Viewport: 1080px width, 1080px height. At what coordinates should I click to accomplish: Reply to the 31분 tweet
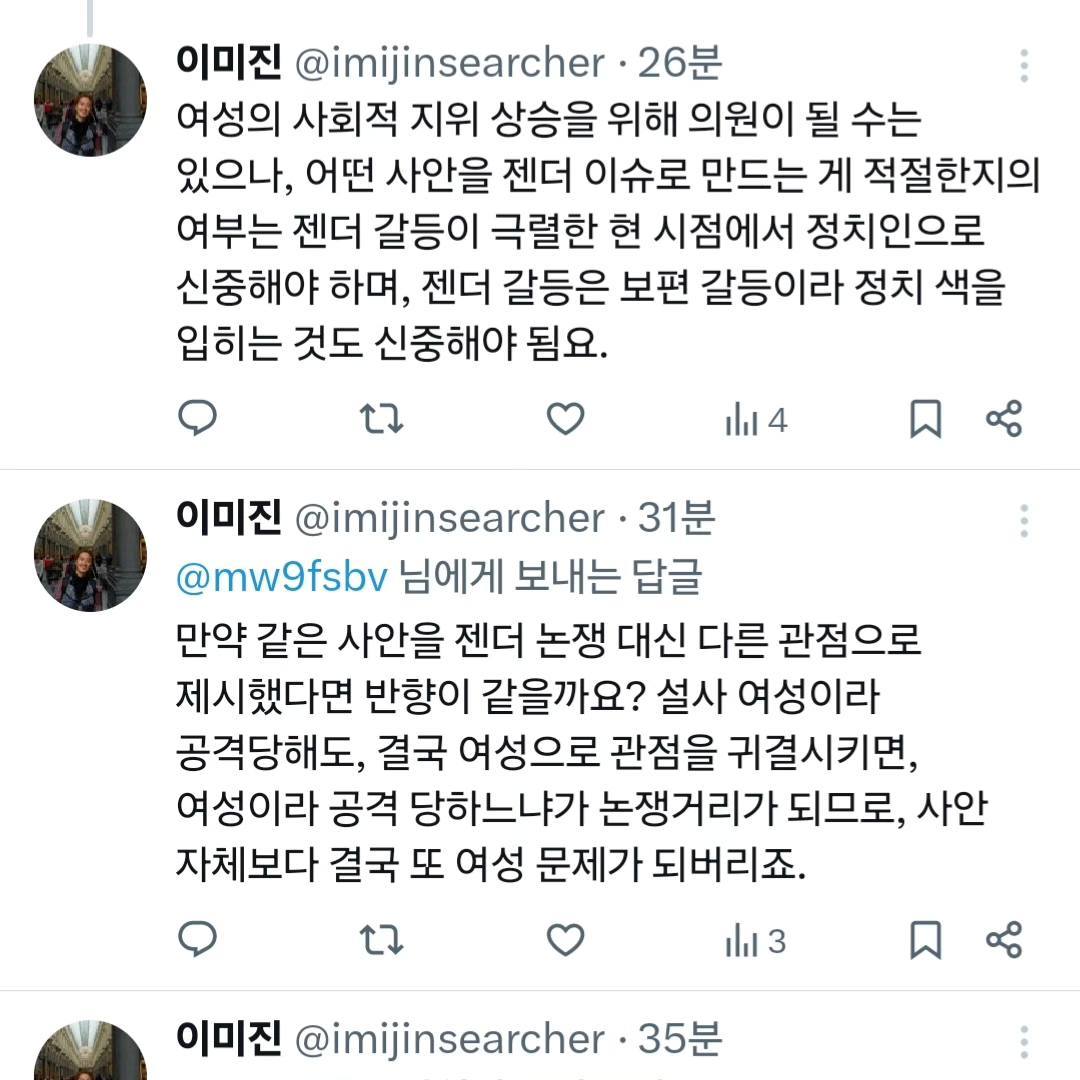tap(197, 940)
